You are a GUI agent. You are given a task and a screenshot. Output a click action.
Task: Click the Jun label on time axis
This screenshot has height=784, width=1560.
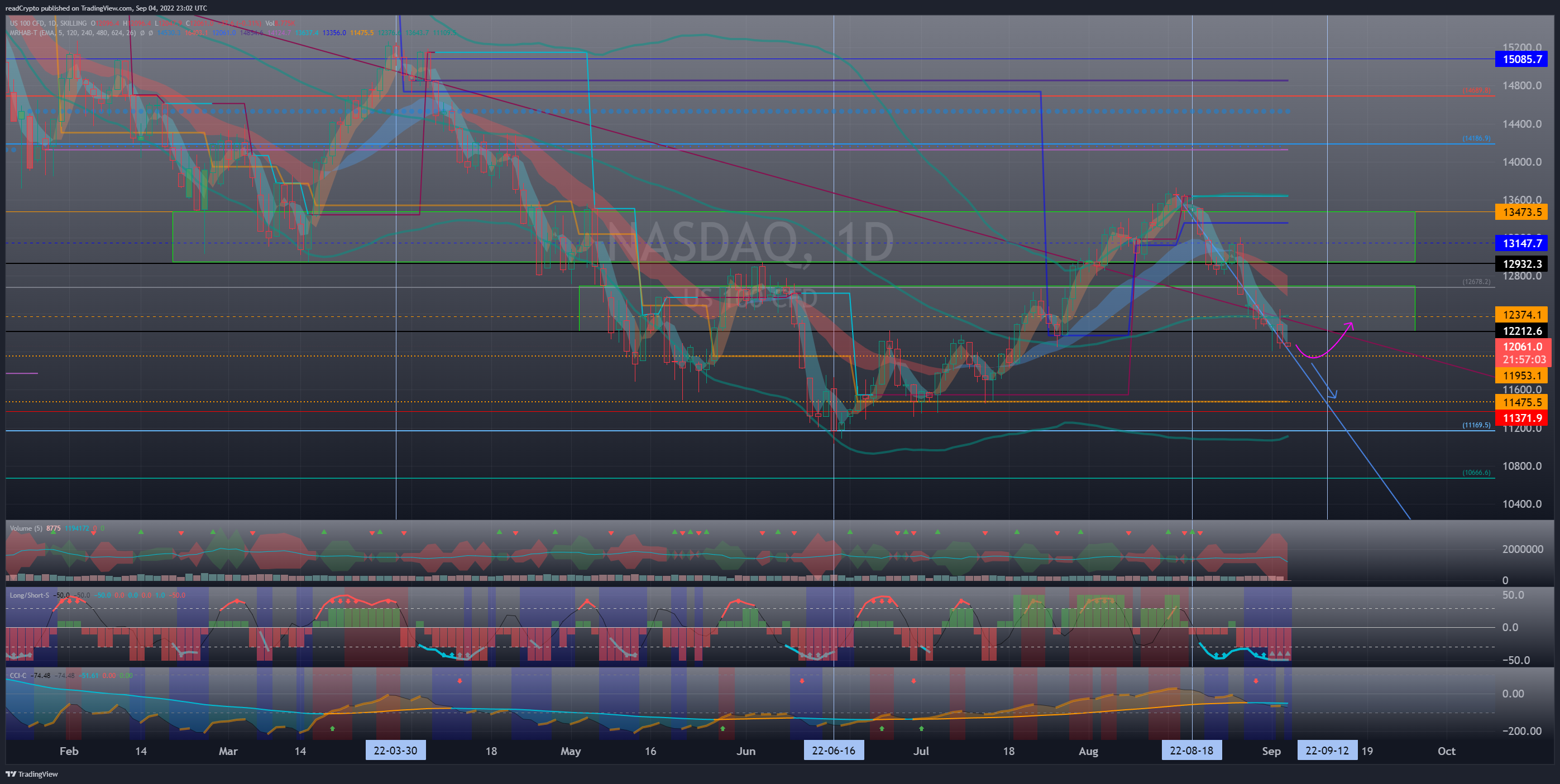(x=745, y=751)
